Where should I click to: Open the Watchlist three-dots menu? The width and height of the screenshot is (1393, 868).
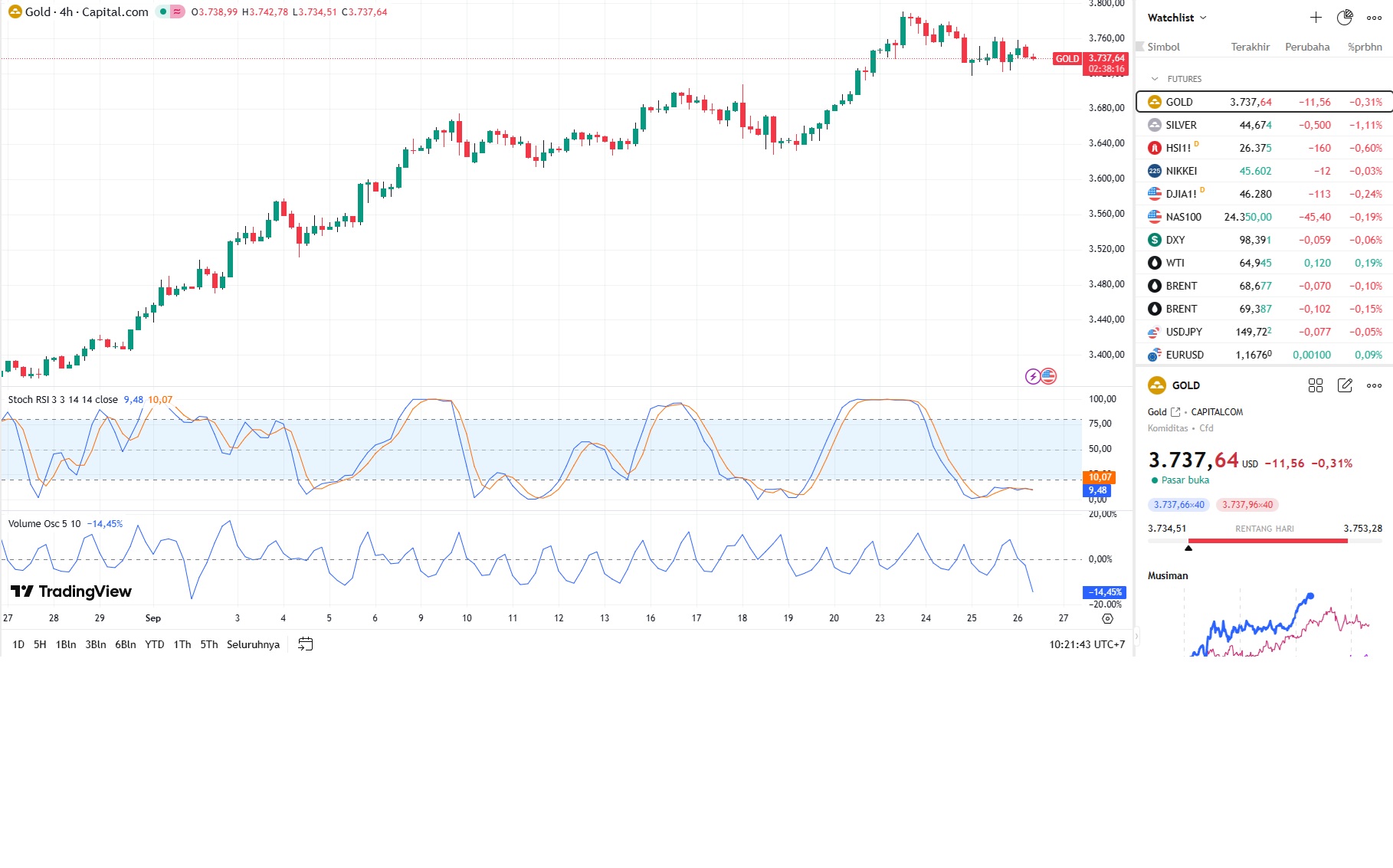point(1374,18)
